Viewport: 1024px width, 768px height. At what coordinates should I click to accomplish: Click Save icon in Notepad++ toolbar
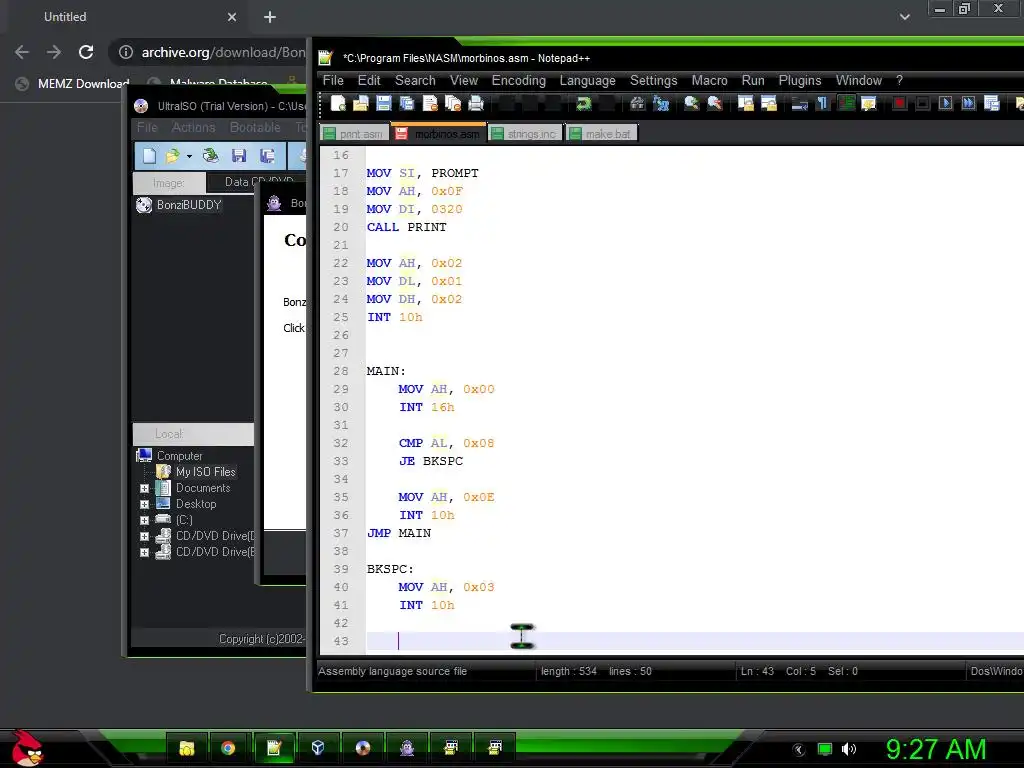(x=383, y=103)
